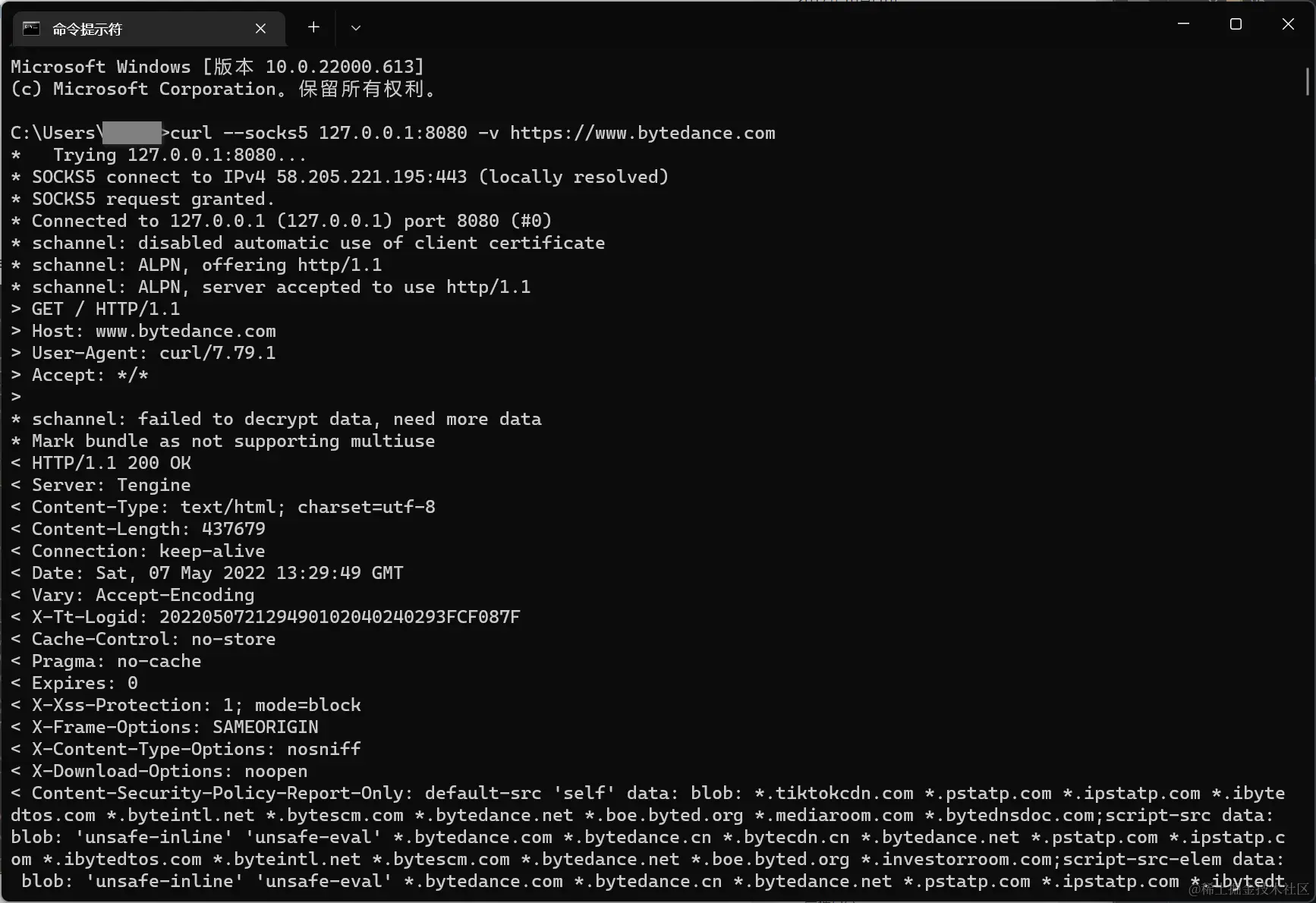Expand the new tab profile dropdown
The image size is (1316, 903).
[355, 28]
